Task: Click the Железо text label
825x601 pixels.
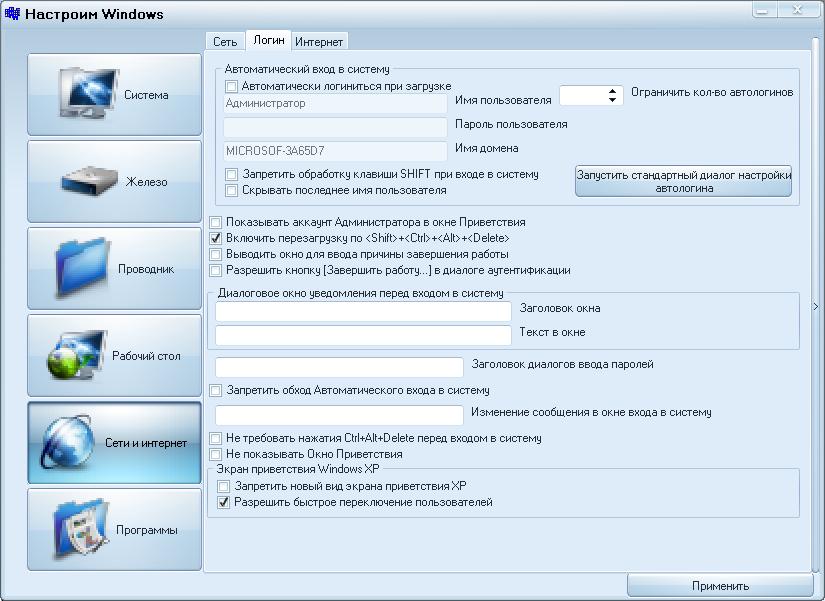Action: [147, 182]
